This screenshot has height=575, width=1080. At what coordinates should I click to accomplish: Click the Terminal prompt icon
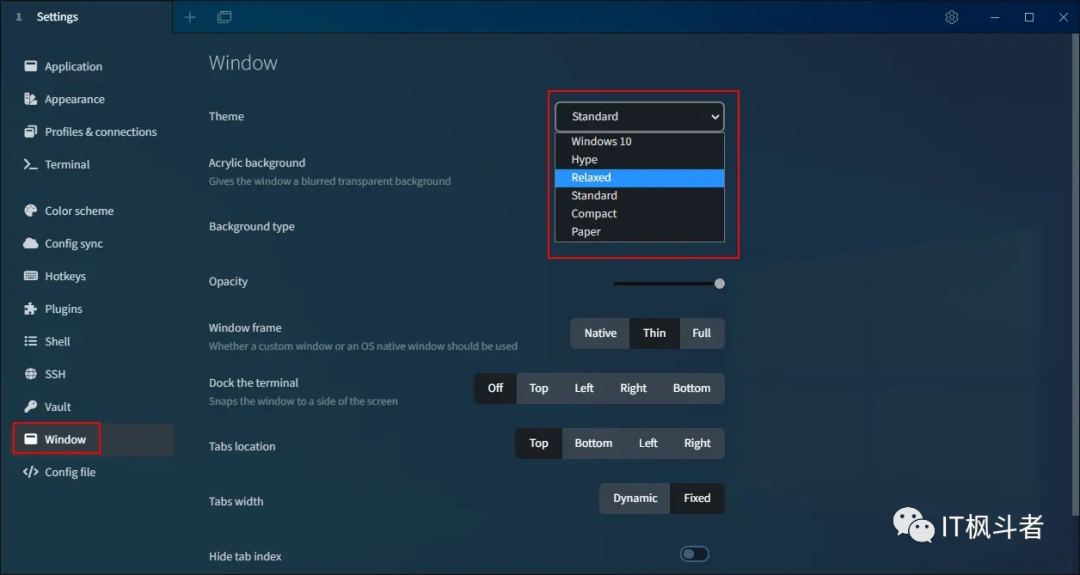coord(30,165)
